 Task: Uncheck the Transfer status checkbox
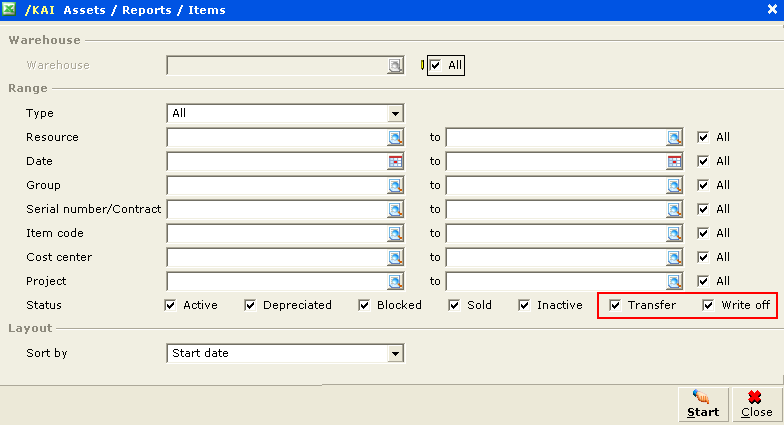point(615,305)
